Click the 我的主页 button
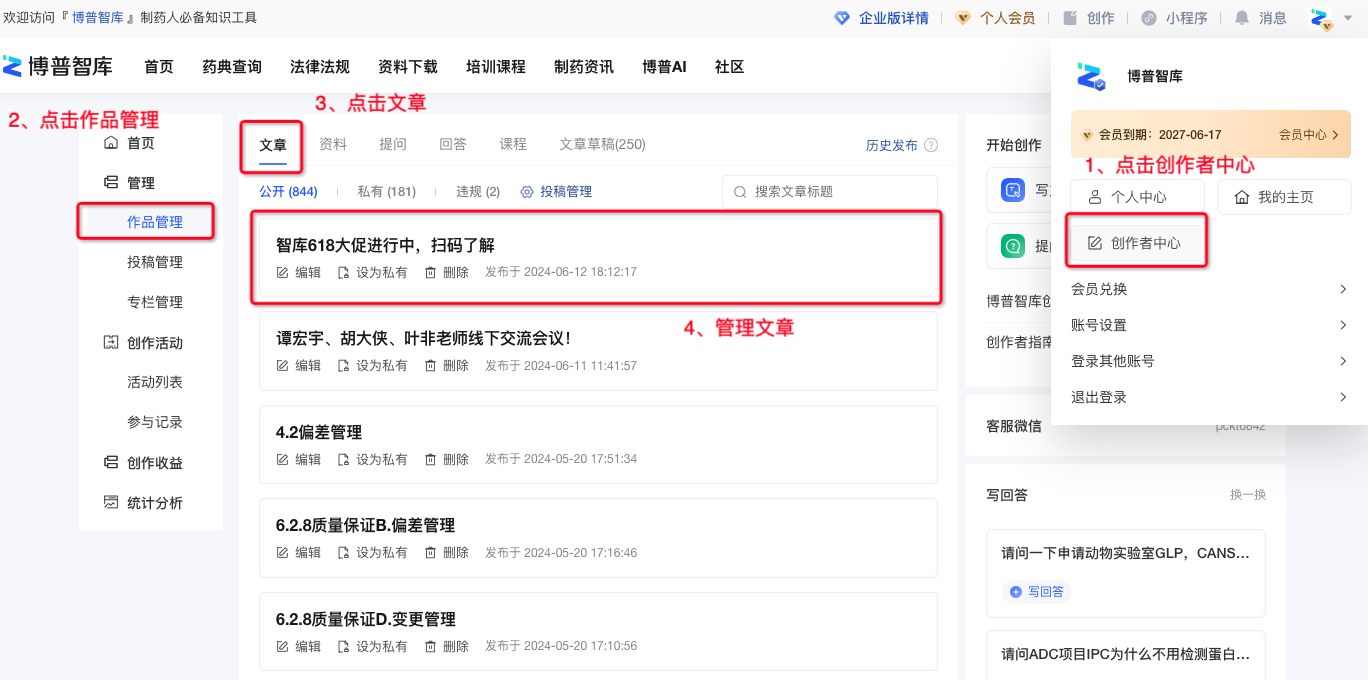The width and height of the screenshot is (1368, 680). (1284, 197)
